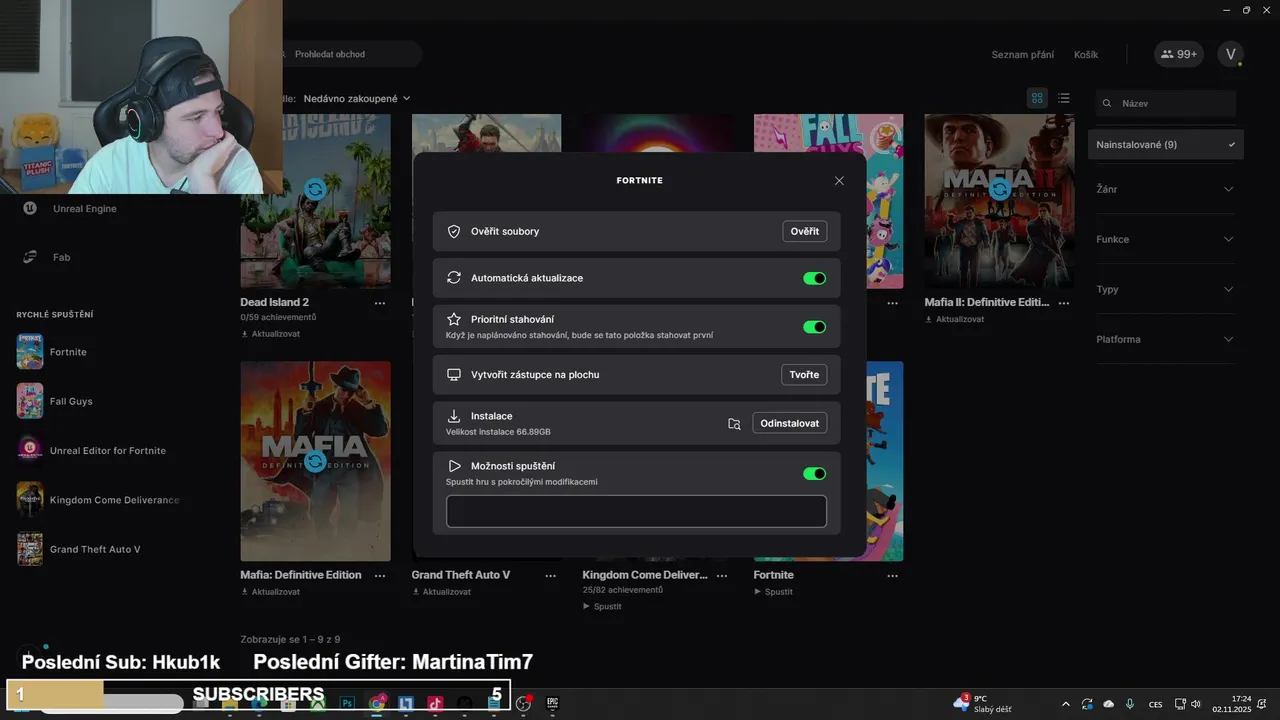Click the Název filter search field
This screenshot has width=1280, height=720.
click(1166, 103)
